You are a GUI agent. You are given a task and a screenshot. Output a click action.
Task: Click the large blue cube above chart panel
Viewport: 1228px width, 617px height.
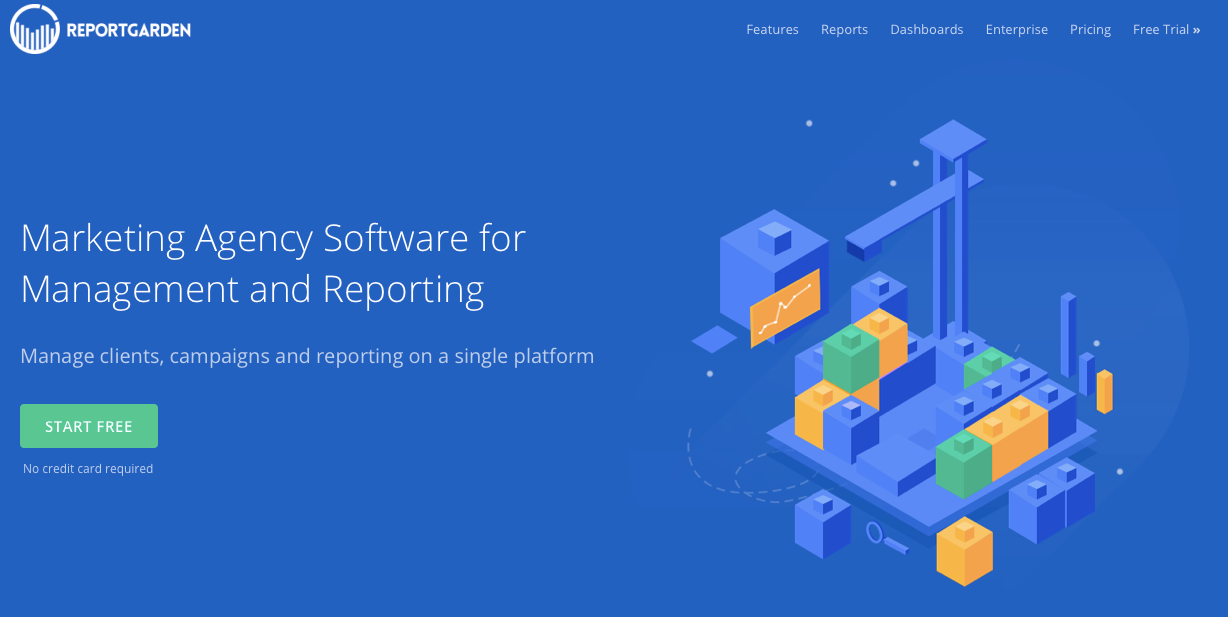[x=773, y=260]
